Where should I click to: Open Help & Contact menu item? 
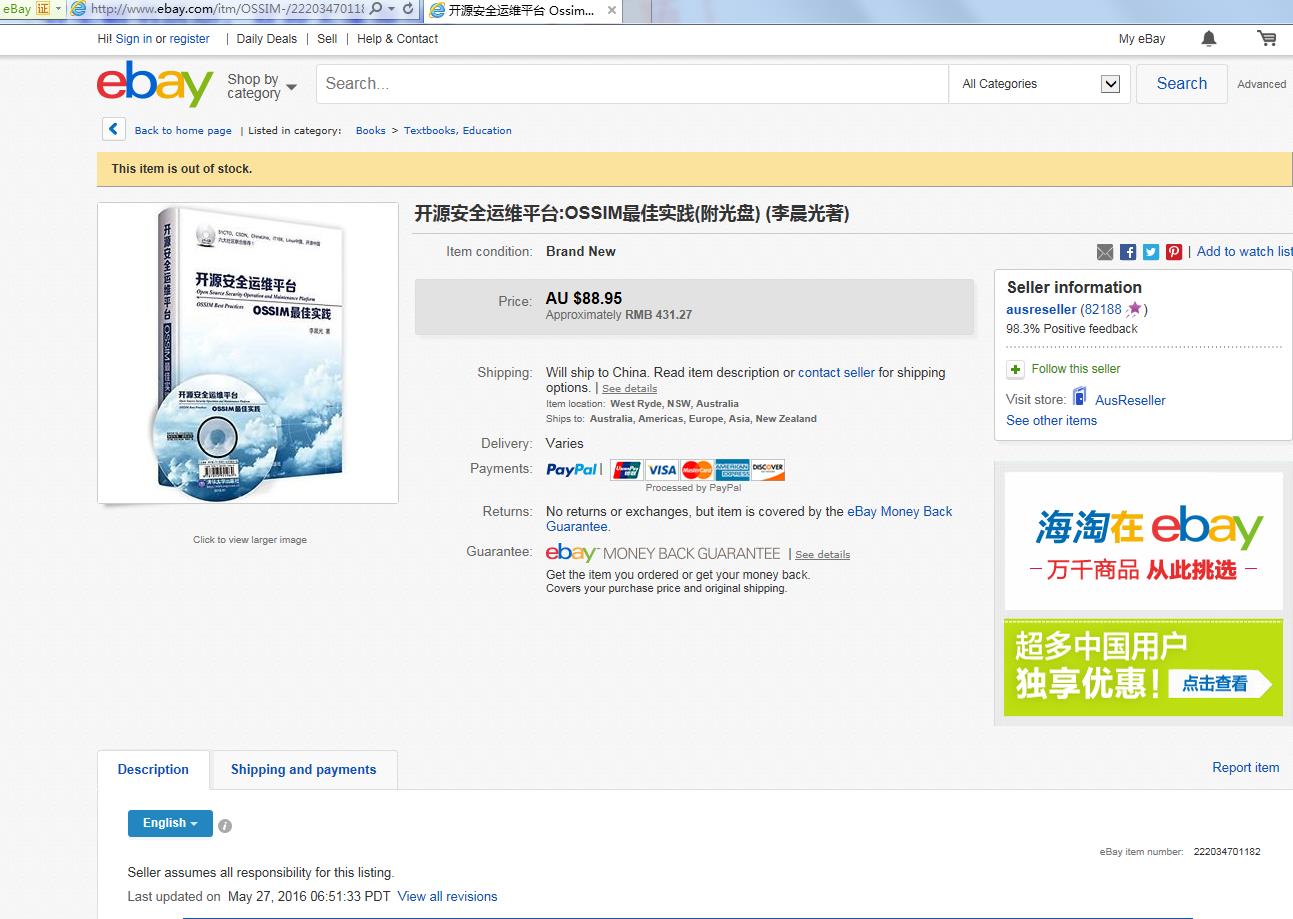pos(397,39)
